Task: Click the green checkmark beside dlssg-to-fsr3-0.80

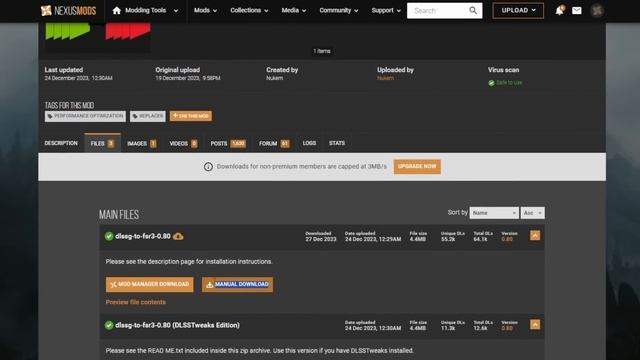Action: (109, 236)
